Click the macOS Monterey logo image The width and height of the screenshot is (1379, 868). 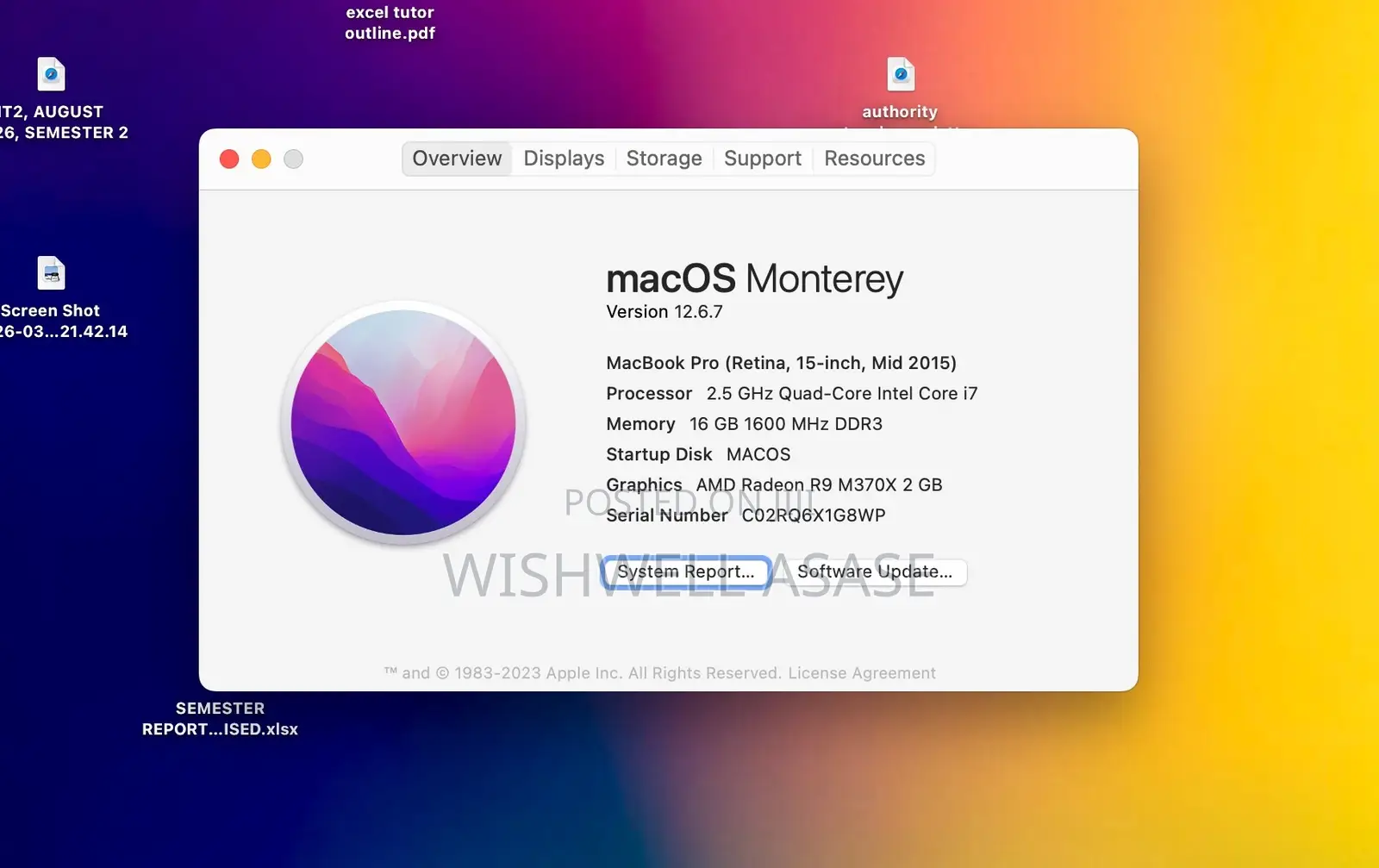tap(403, 422)
